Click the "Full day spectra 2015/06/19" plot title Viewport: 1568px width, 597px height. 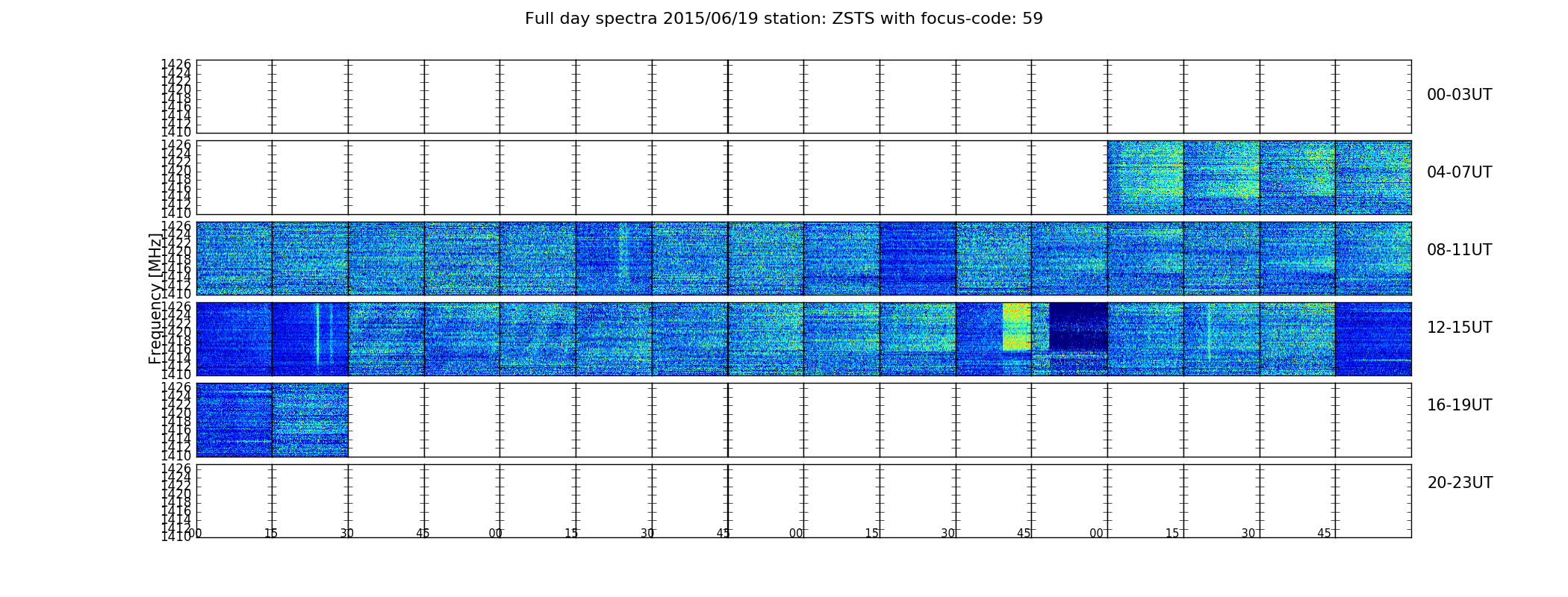[x=783, y=19]
